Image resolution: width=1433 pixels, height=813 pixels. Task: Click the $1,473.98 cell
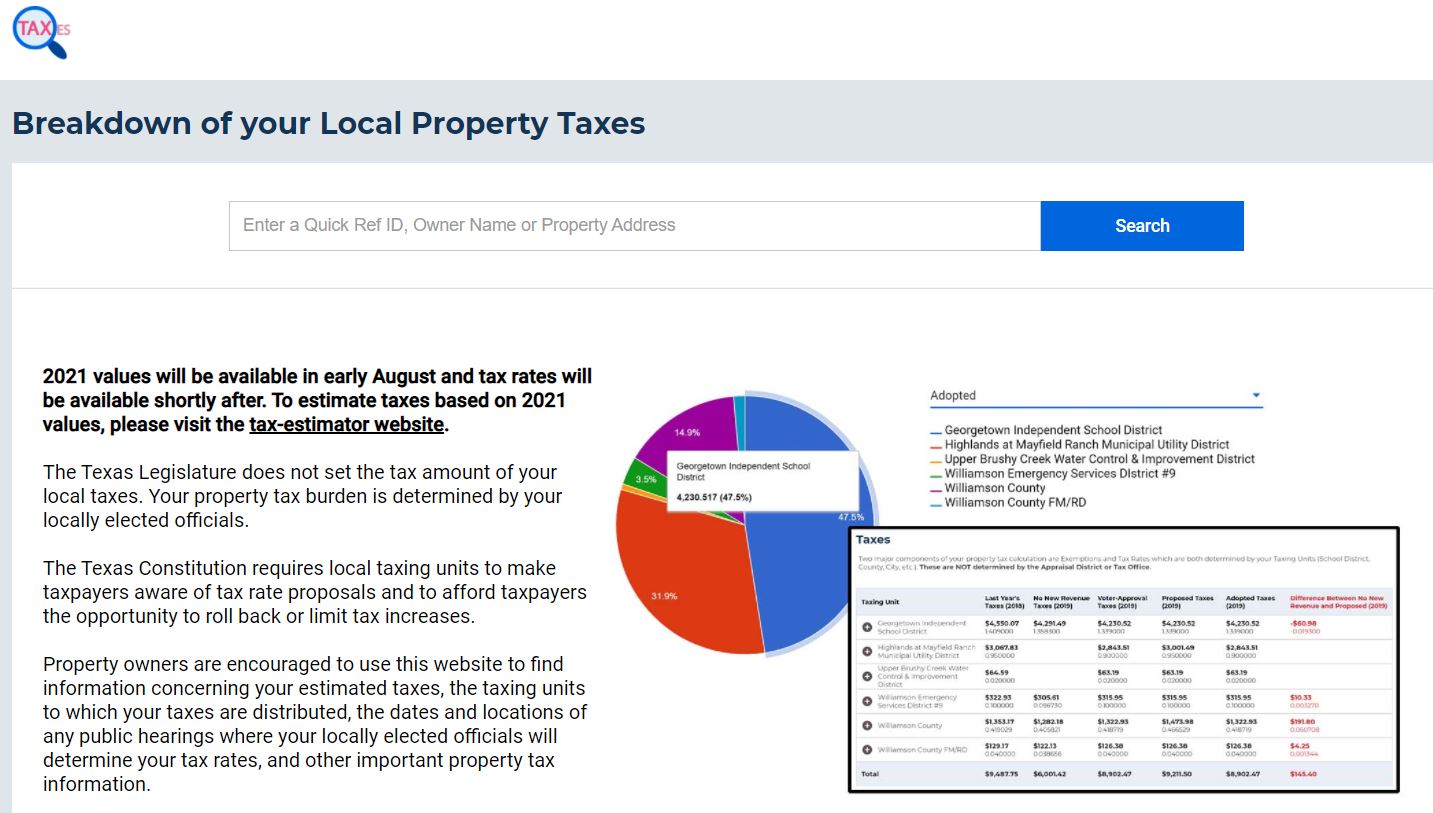(x=1178, y=721)
